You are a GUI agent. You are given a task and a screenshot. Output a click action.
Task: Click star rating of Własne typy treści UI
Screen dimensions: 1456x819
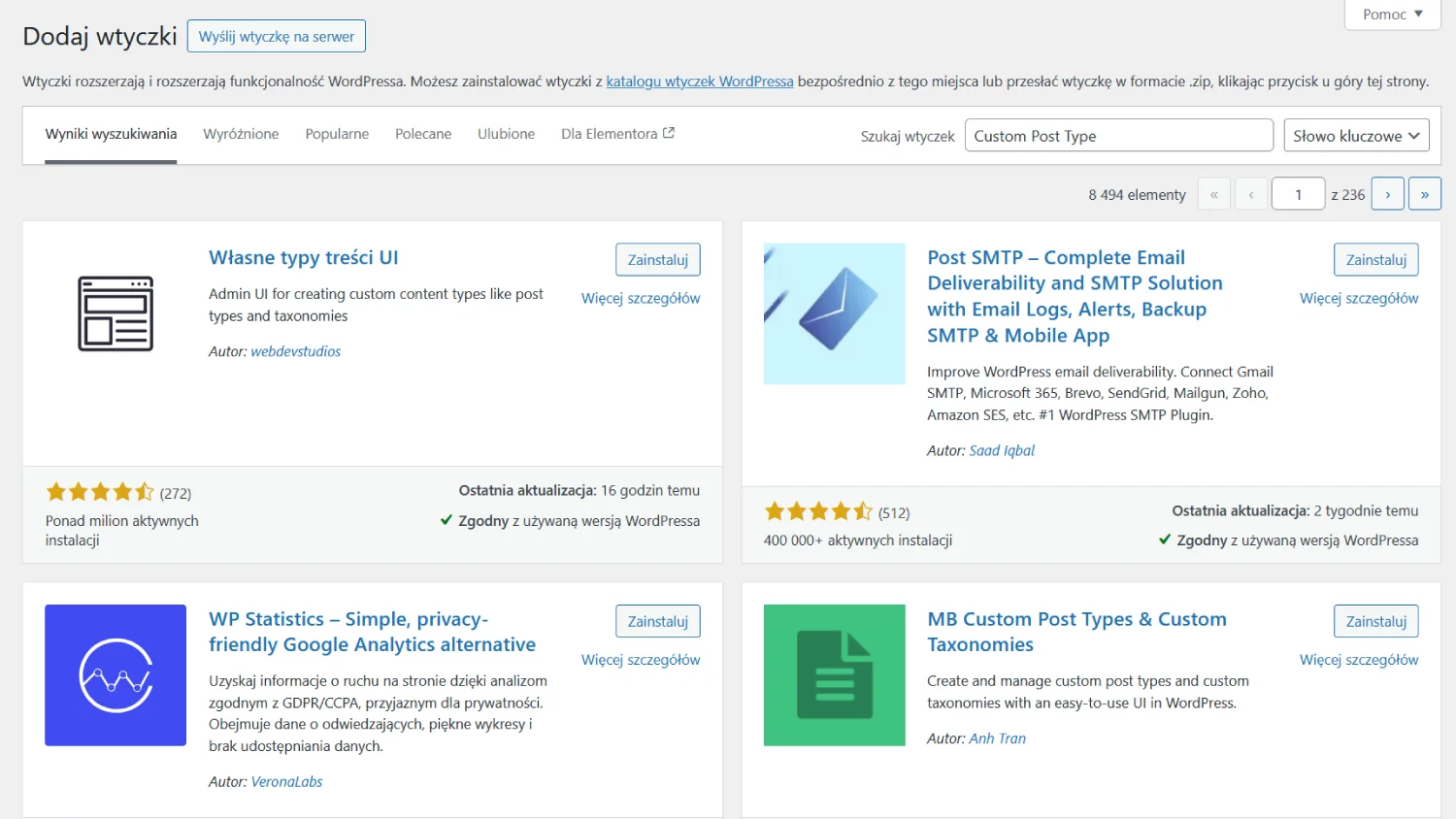tap(99, 492)
